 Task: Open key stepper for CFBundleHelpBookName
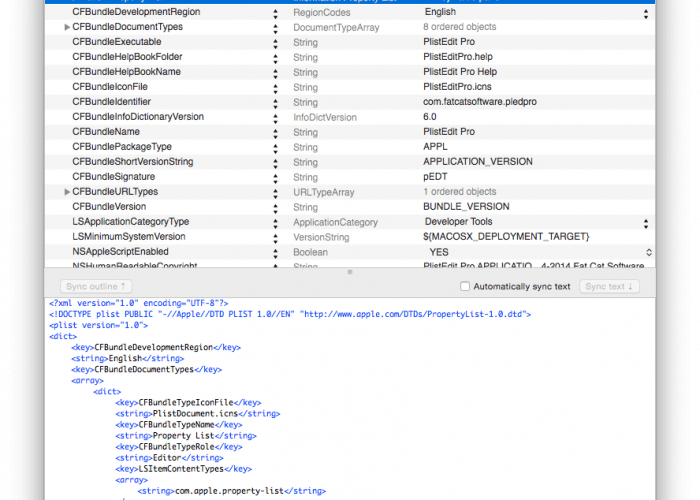(275, 74)
